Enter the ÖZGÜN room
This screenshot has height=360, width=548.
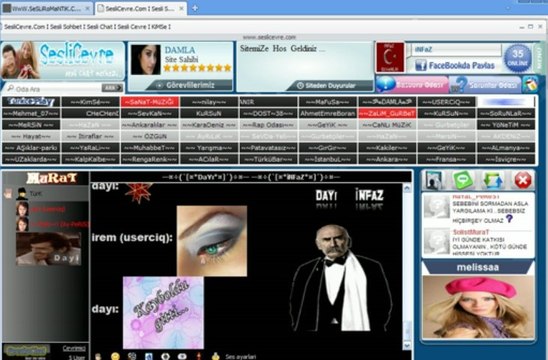tap(150, 136)
